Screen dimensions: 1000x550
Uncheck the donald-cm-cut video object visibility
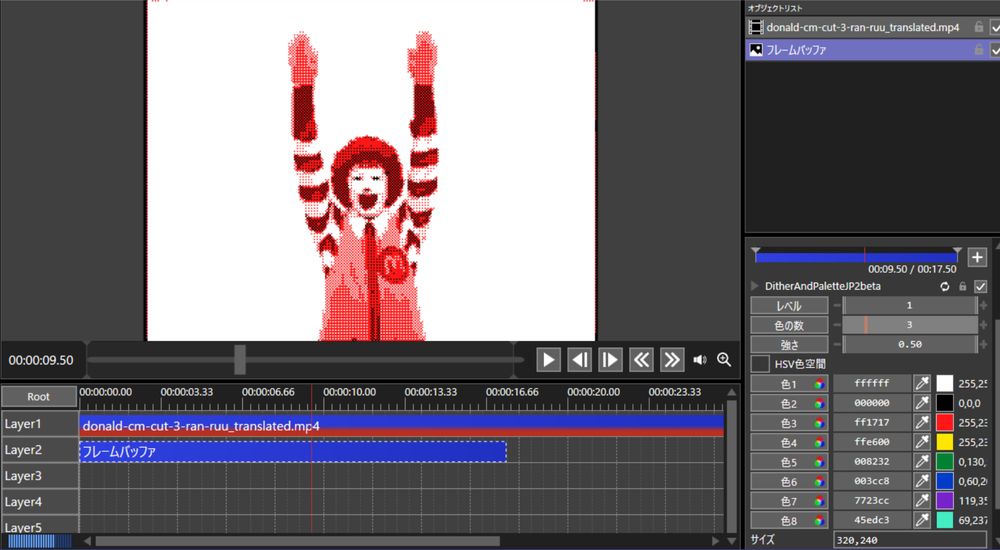click(x=995, y=28)
